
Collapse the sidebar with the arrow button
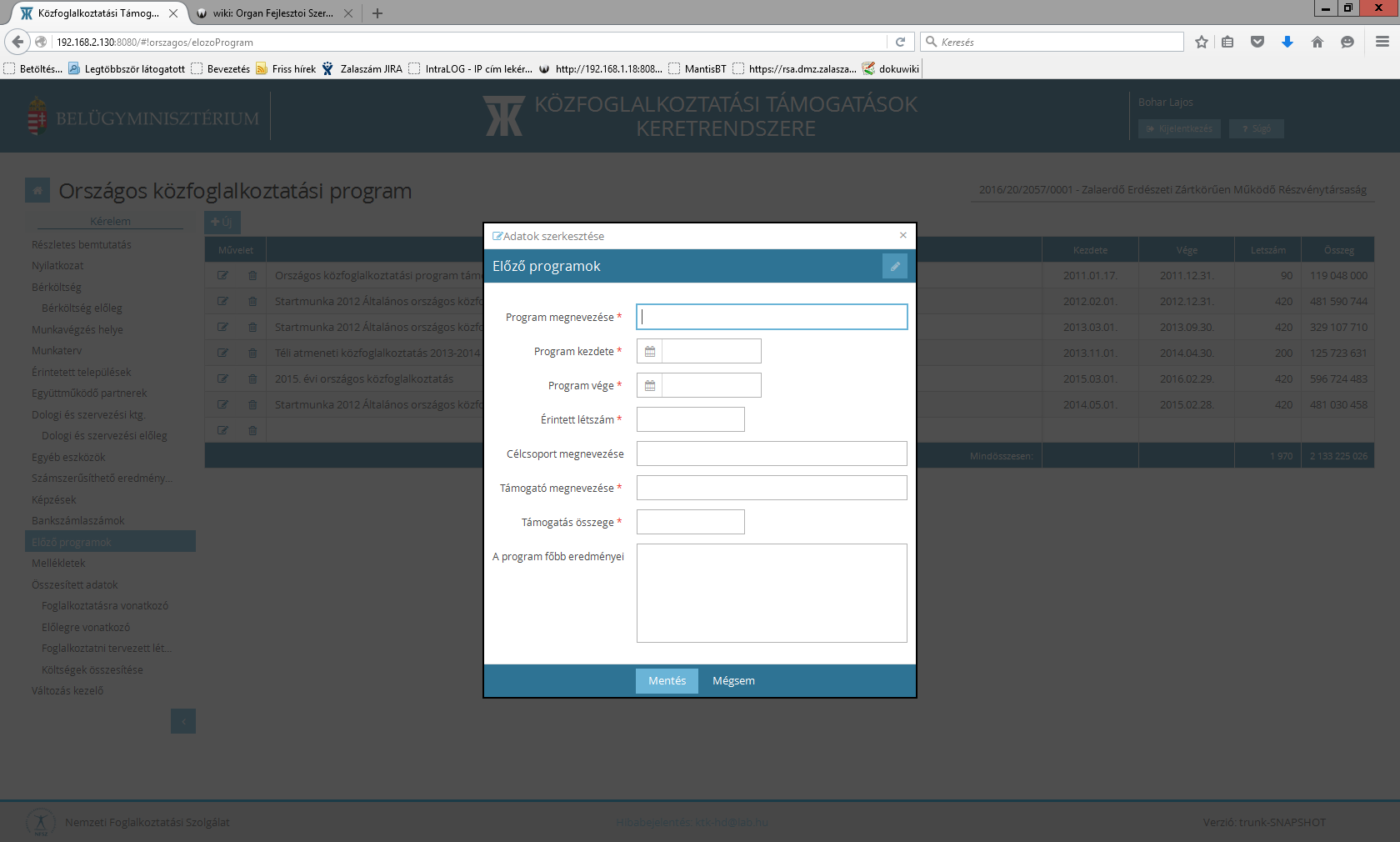(x=183, y=721)
